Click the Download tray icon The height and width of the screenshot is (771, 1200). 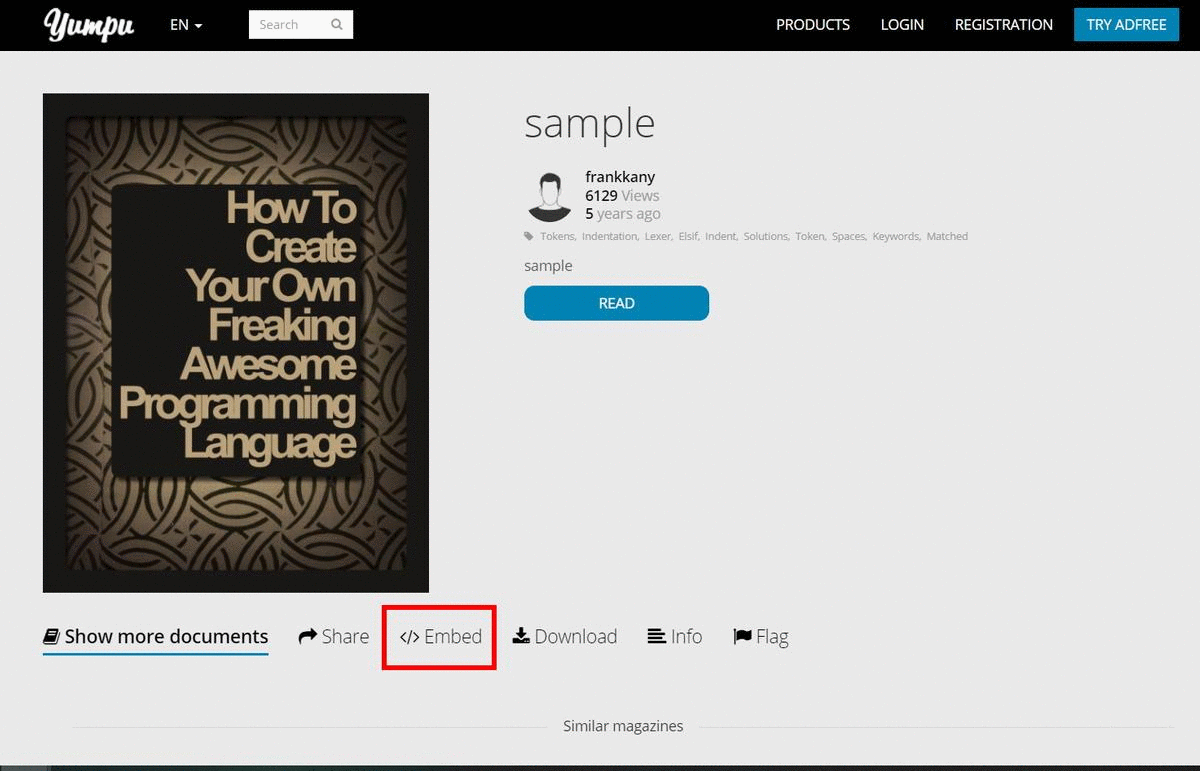[521, 636]
